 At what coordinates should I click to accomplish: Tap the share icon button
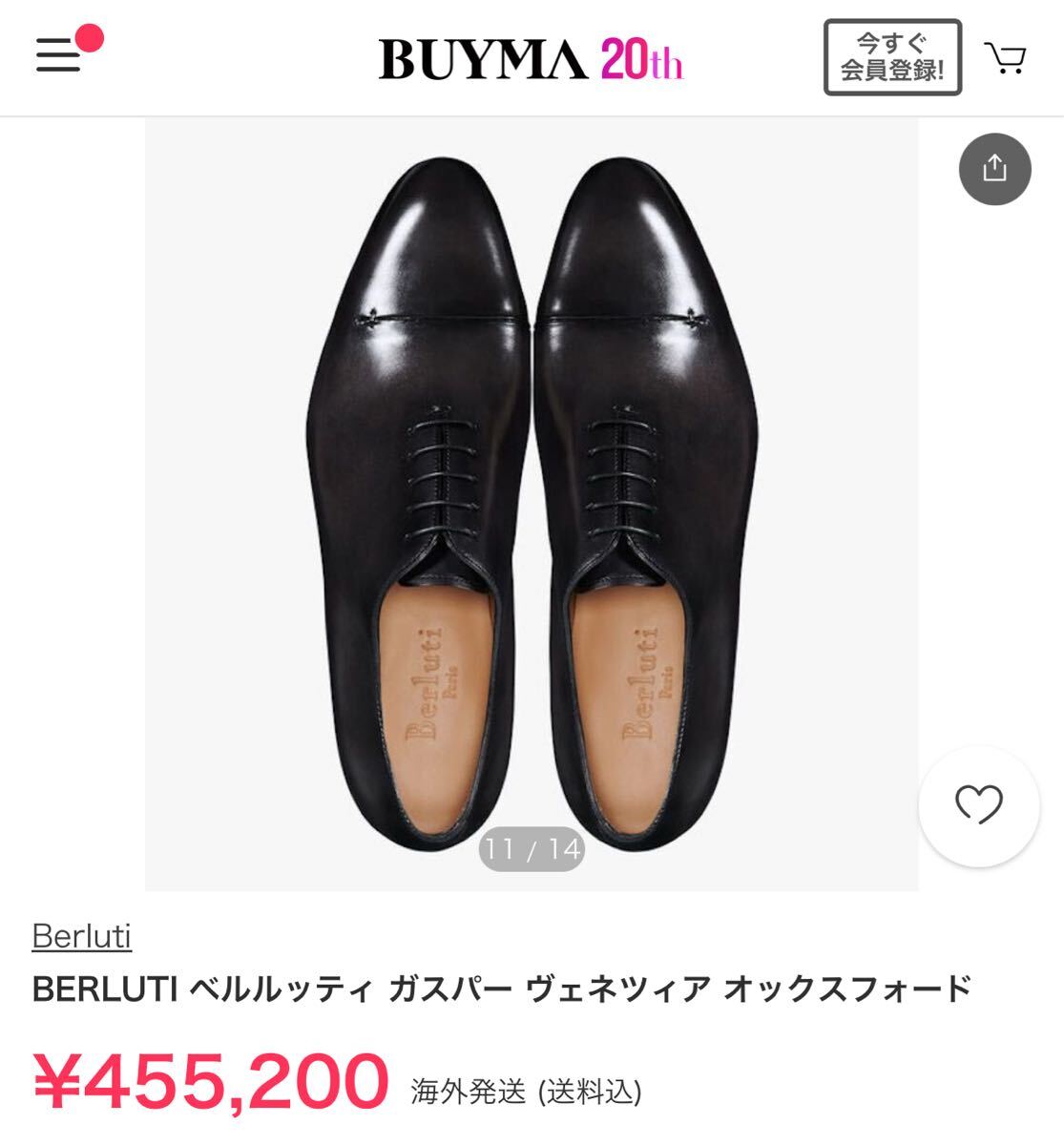994,169
